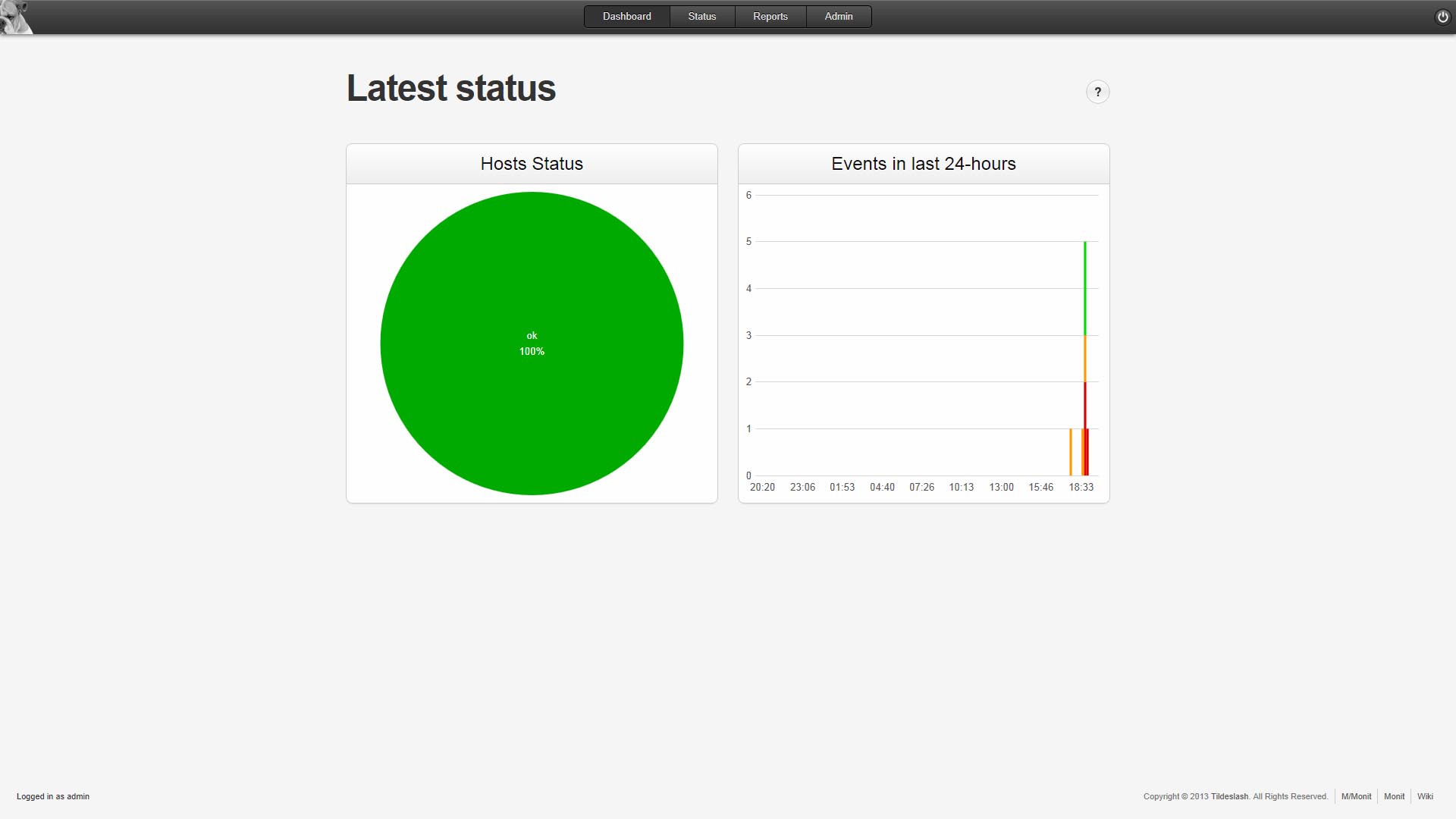
Task: Click the tall green event bar segment
Action: click(x=1085, y=288)
